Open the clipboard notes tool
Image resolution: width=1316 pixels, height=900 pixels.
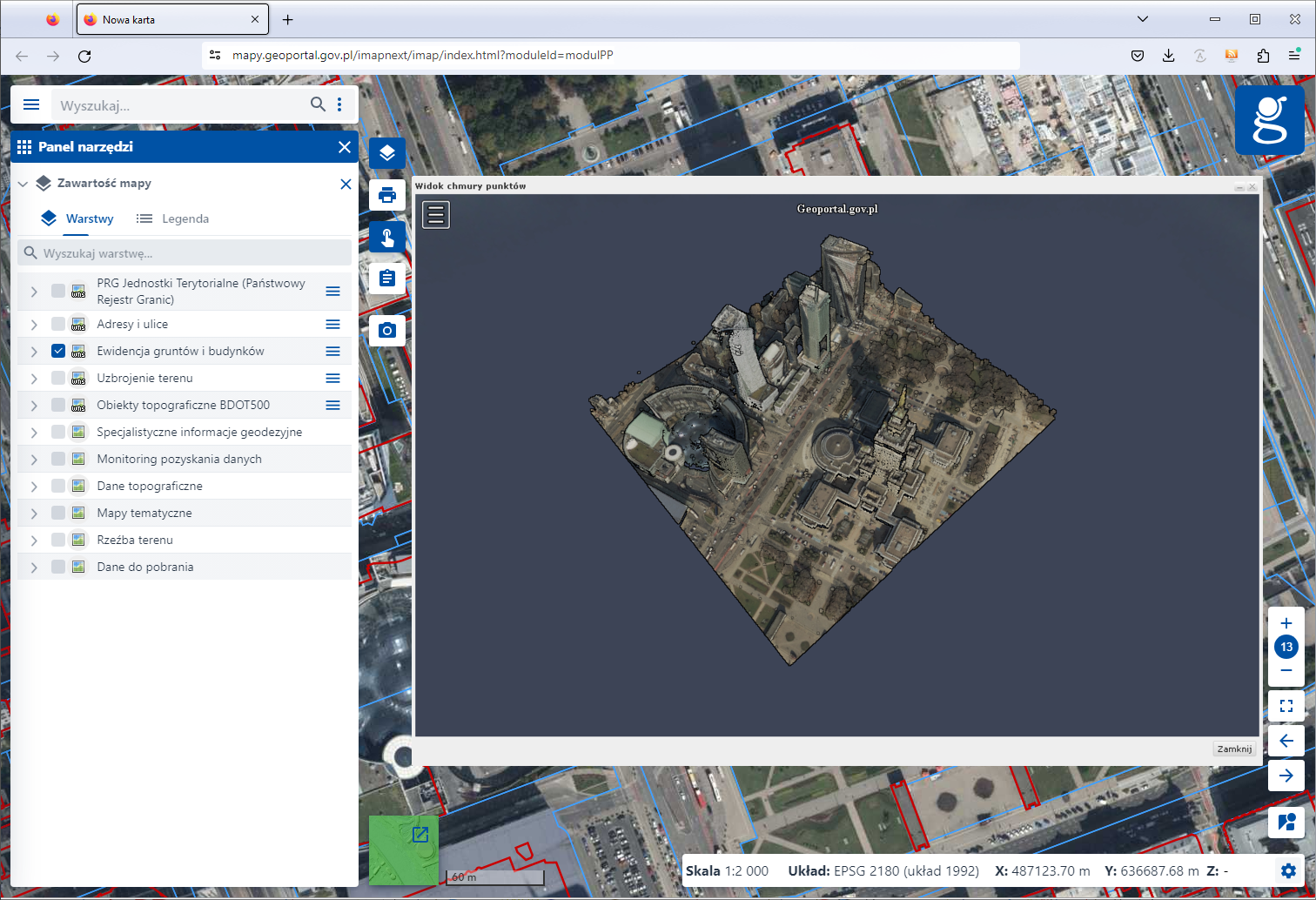[387, 279]
